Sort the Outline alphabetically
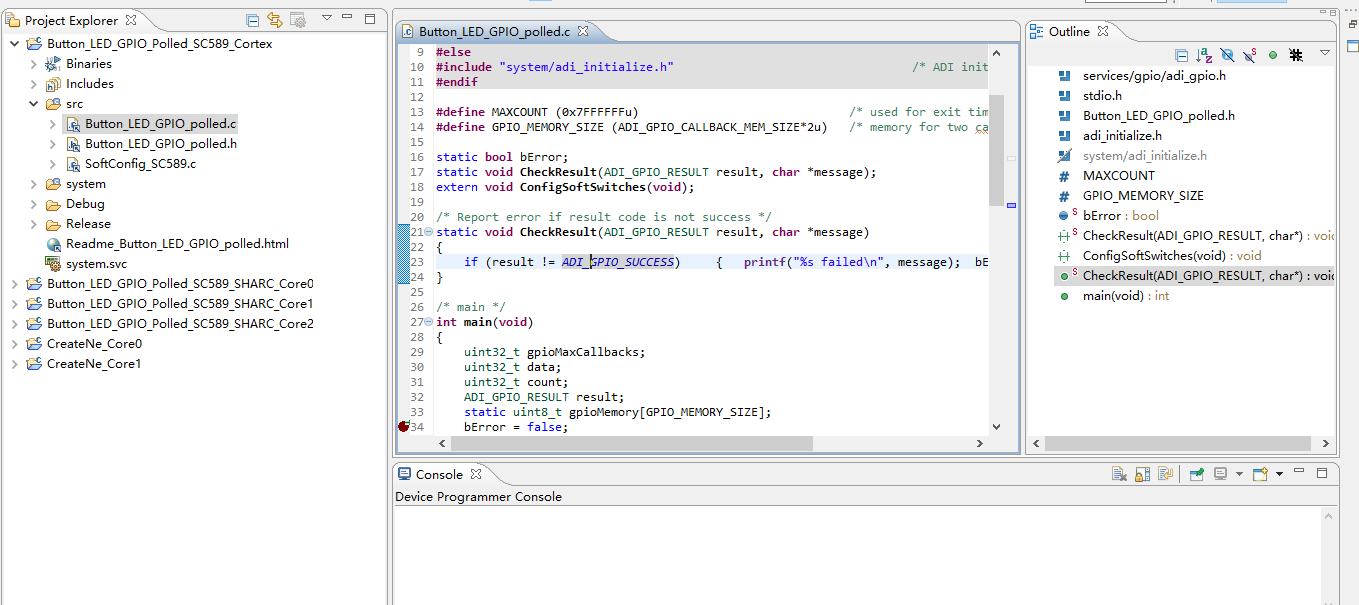1359x605 pixels. 1203,55
